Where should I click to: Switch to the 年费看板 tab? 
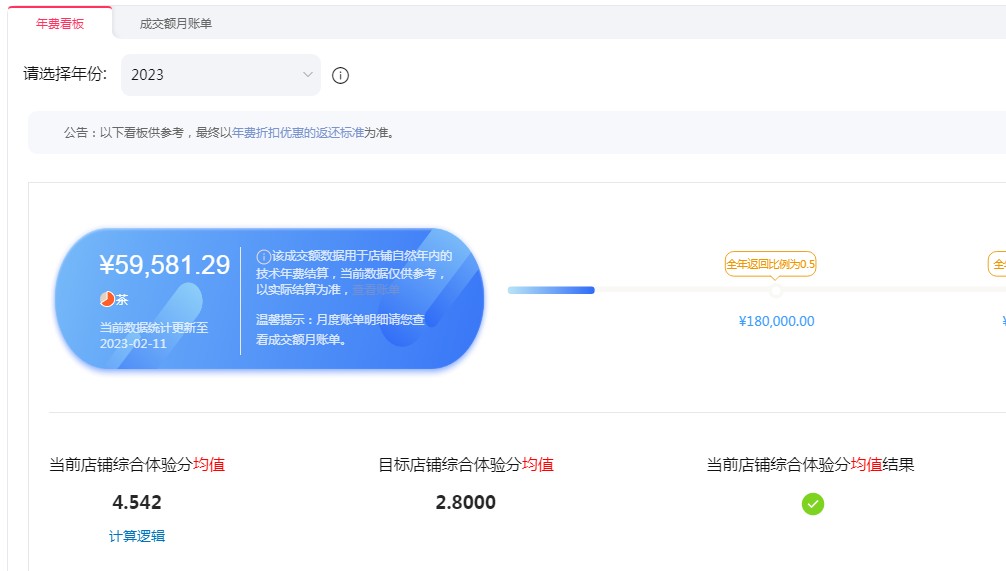pyautogui.click(x=60, y=24)
